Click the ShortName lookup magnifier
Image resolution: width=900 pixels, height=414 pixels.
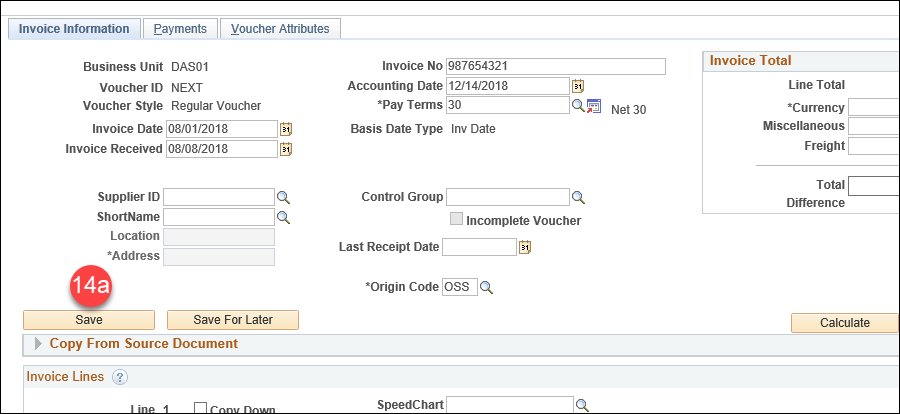point(284,217)
